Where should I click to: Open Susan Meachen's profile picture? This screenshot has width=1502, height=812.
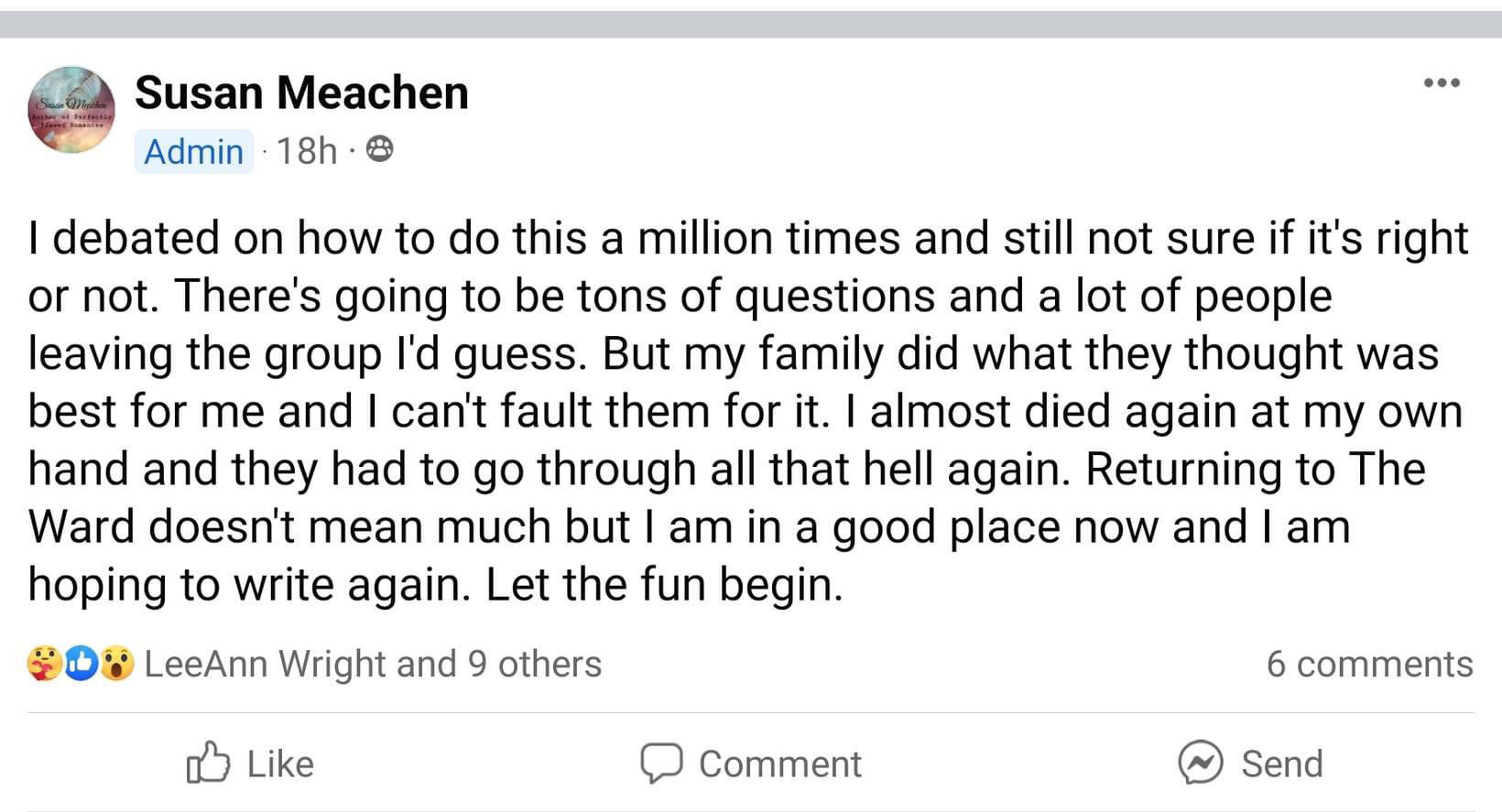[x=71, y=110]
